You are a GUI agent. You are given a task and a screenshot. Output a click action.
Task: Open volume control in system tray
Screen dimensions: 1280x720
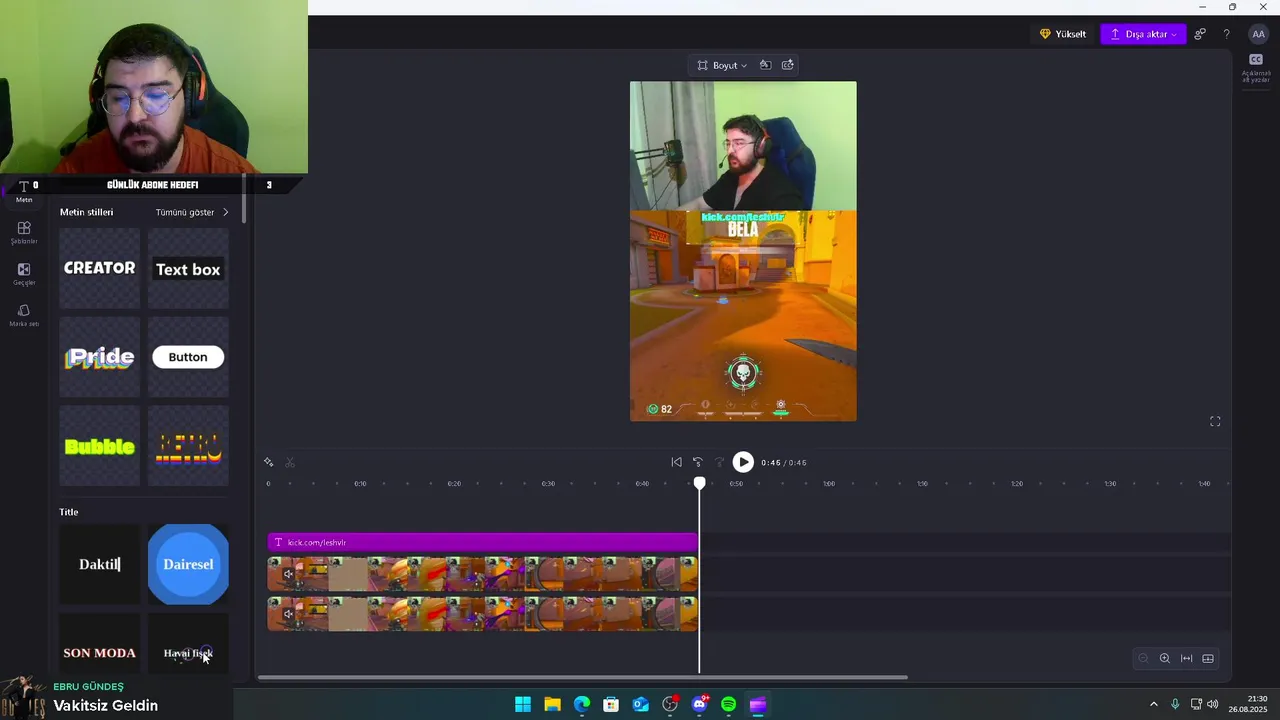click(x=1213, y=705)
